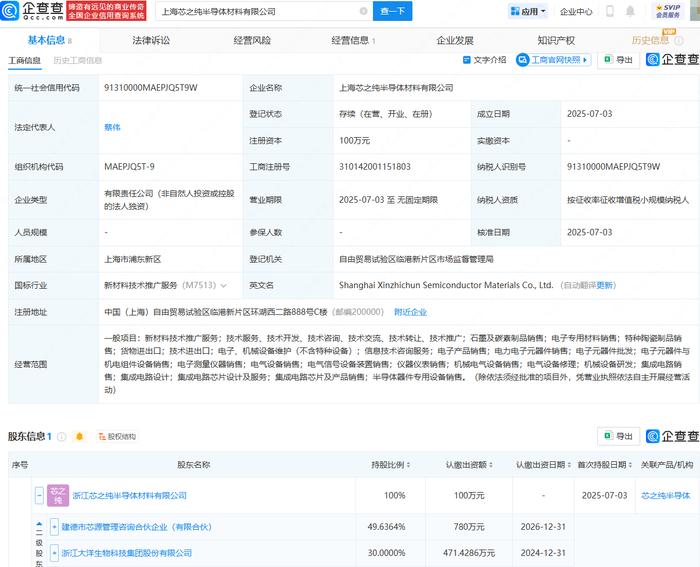The height and width of the screenshot is (567, 700).
Task: Collapse the 浙江芯之纯半导体材料有限公司 row
Action: [x=39, y=496]
